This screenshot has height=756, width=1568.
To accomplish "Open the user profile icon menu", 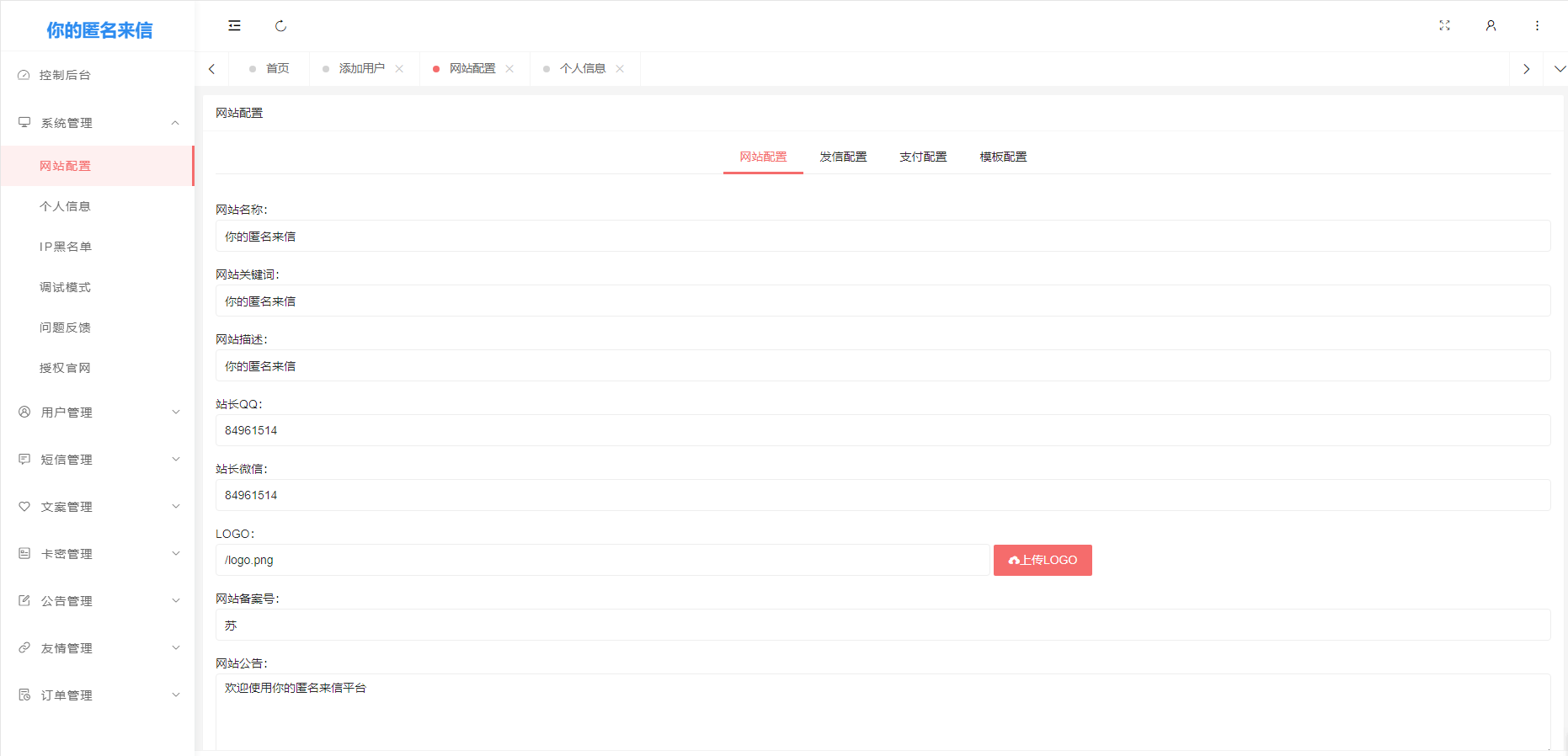I will [x=1491, y=26].
